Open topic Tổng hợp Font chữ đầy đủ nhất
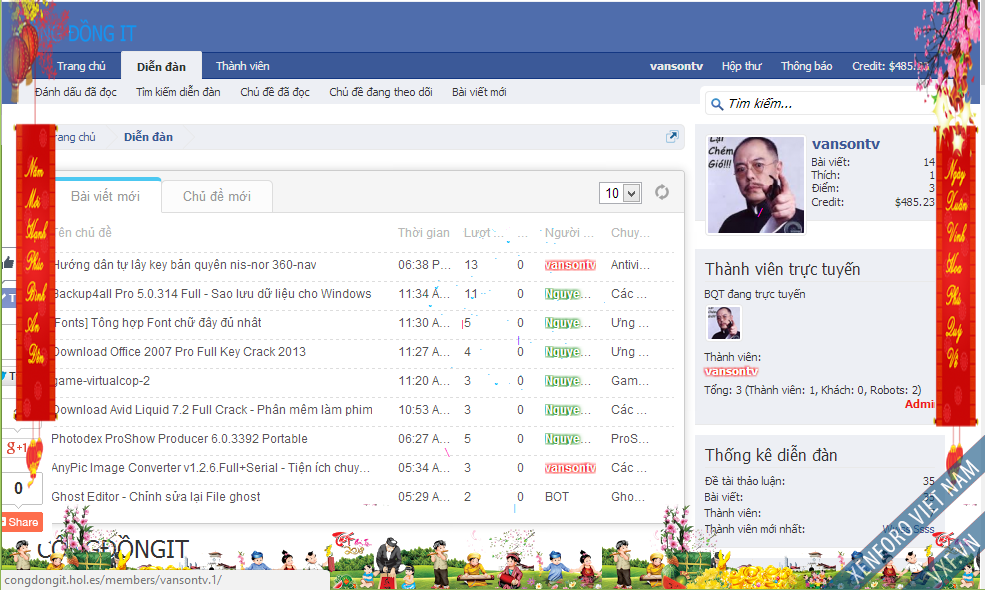Screen dimensions: 985x590 click(156, 322)
